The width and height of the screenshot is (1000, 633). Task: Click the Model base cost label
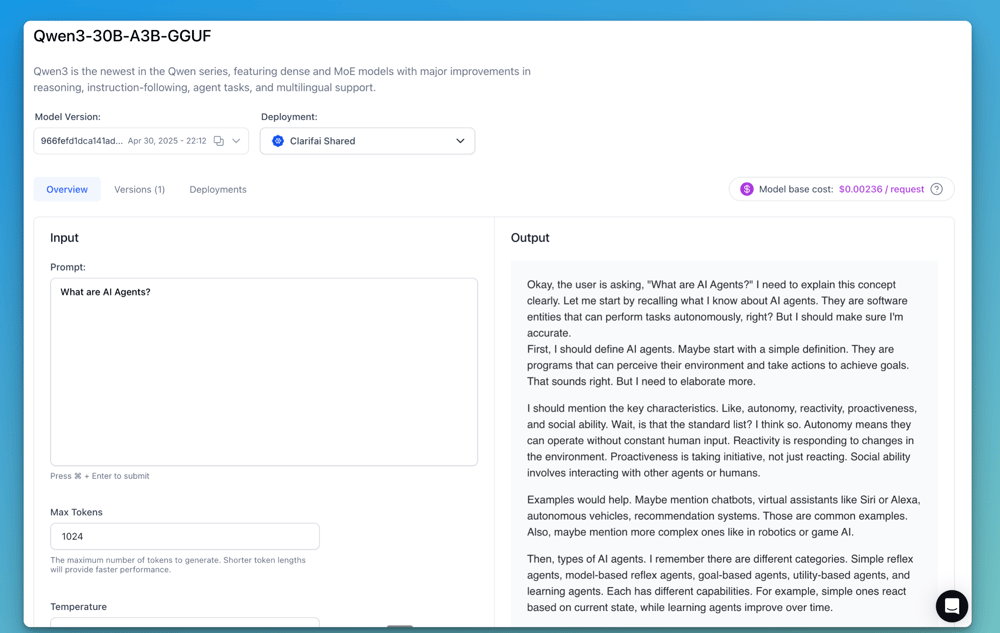(796, 189)
